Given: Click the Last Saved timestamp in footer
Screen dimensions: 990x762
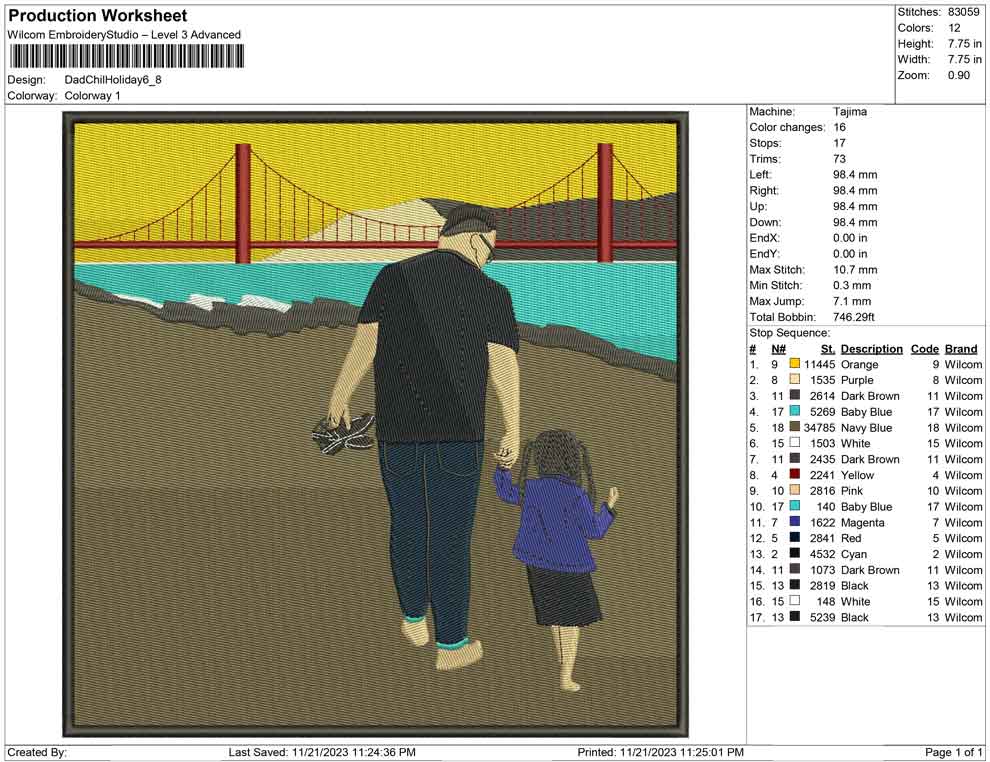Looking at the screenshot, I should tap(322, 752).
